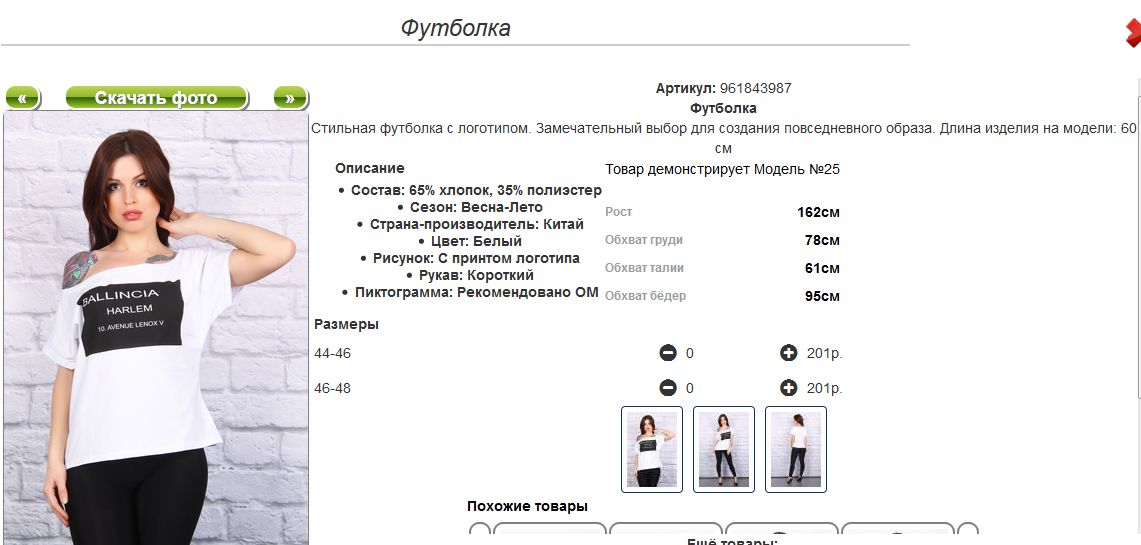The image size is (1141, 545).
Task: Decrease quantity for size 46-48
Action: tap(668, 388)
